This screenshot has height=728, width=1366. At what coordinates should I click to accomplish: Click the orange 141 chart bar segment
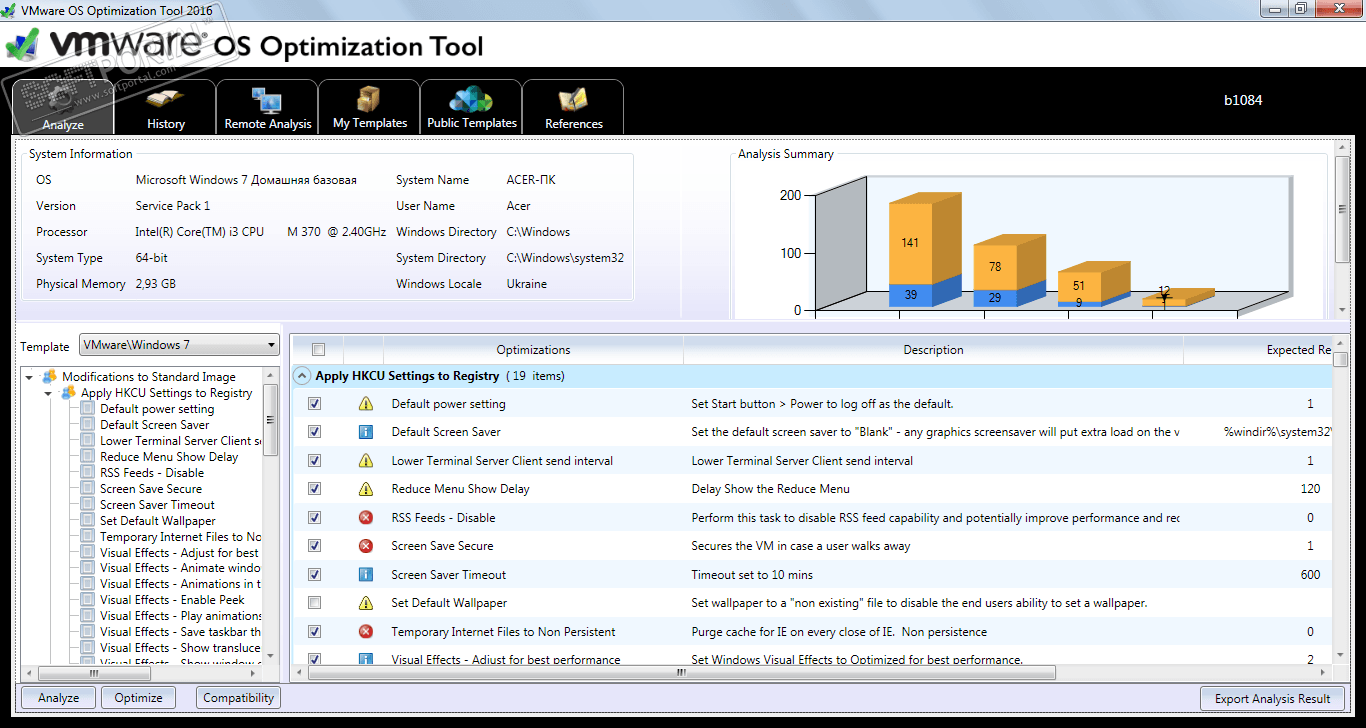(910, 245)
